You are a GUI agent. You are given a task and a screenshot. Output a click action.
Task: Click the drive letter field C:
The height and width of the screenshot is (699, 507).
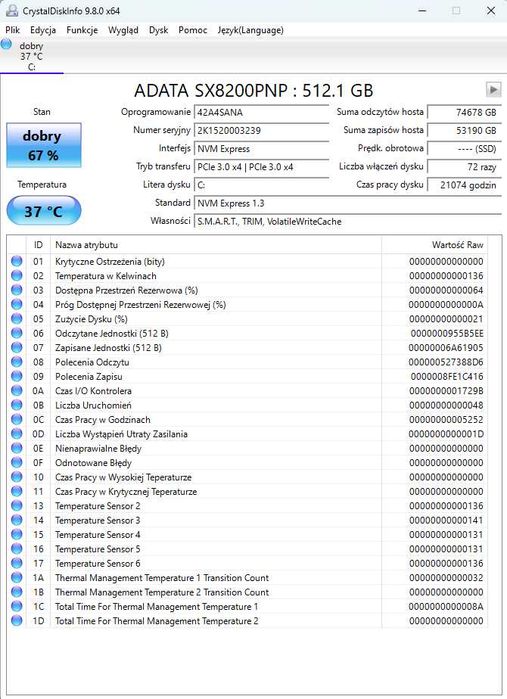[x=262, y=185]
